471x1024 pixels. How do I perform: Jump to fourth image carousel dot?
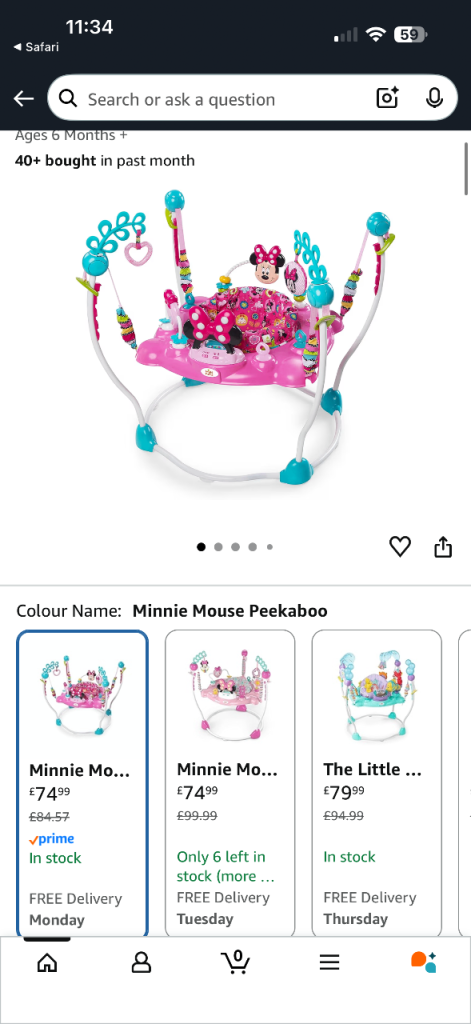(252, 547)
